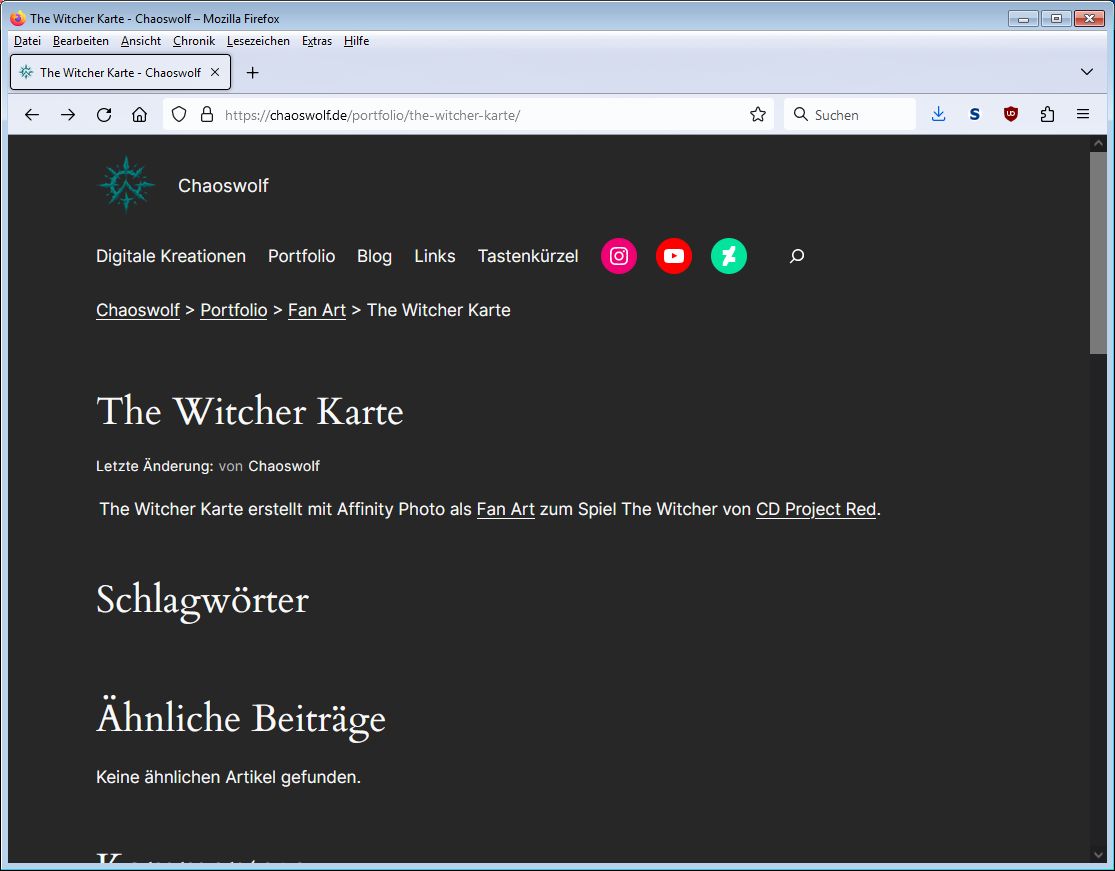
Task: Click the Ähnliche Beiträge heading
Action: pyautogui.click(x=241, y=717)
